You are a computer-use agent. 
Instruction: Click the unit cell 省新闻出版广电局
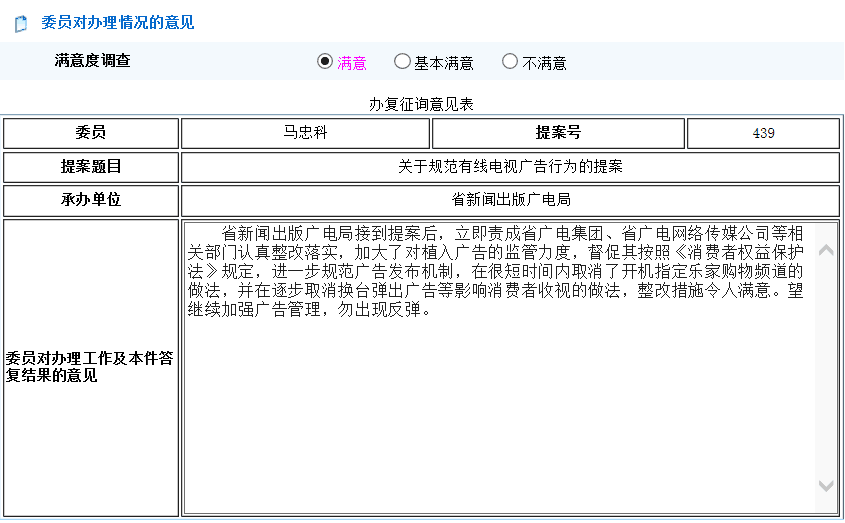pos(510,201)
